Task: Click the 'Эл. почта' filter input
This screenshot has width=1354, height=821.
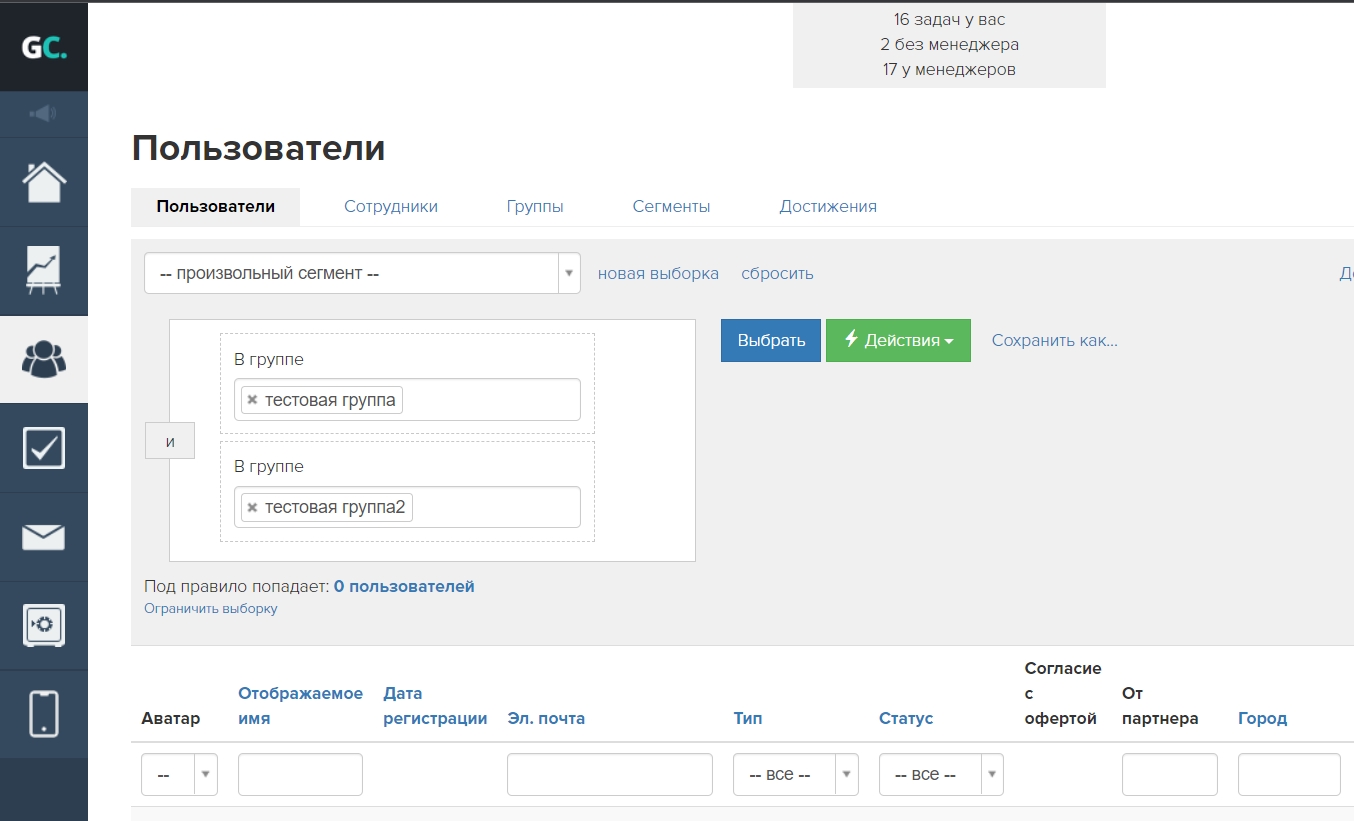Action: 609,775
